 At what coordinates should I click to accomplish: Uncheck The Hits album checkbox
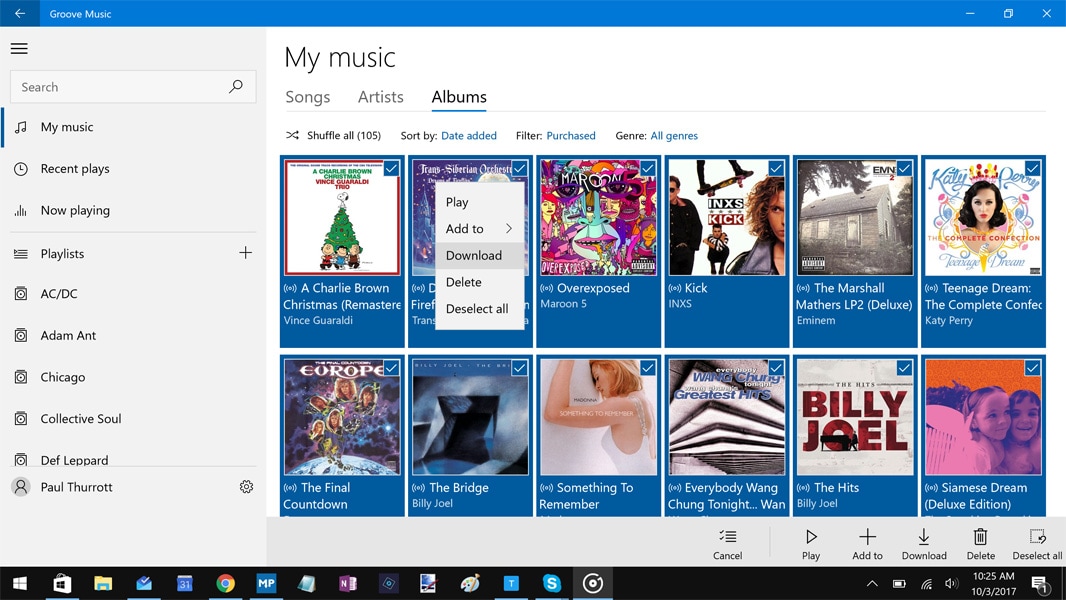[904, 368]
